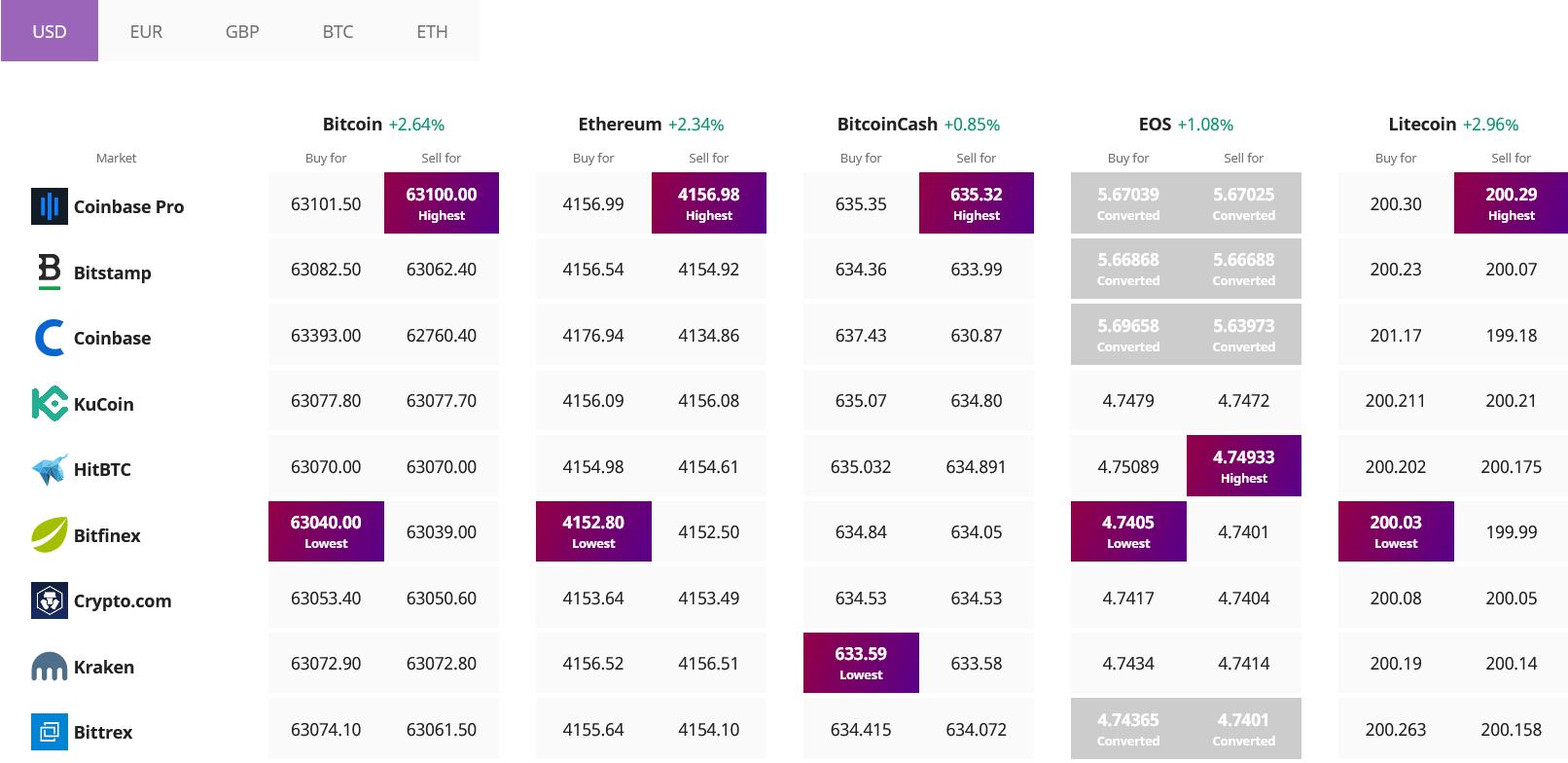Click Coinbase Ethereum buy price 4176.94
1568x763 pixels.
click(593, 335)
